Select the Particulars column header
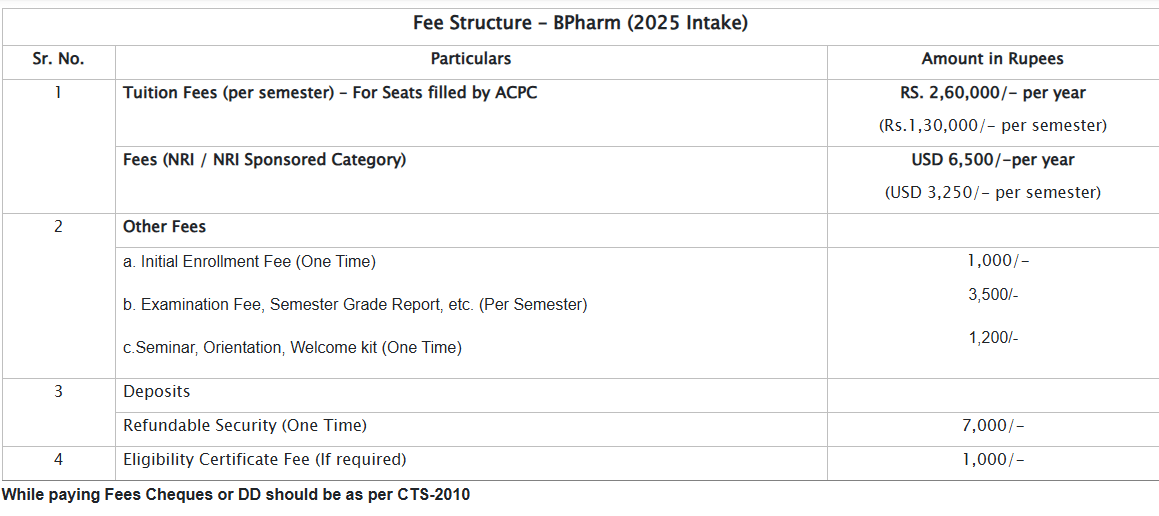 coord(471,59)
